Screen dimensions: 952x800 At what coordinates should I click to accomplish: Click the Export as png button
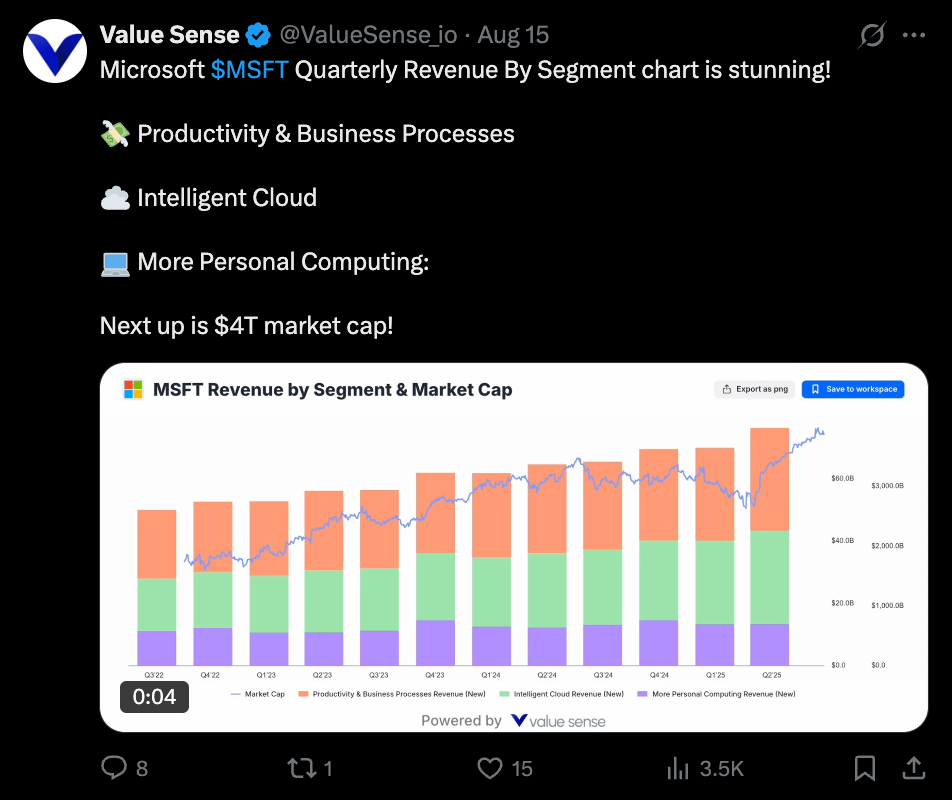click(755, 389)
